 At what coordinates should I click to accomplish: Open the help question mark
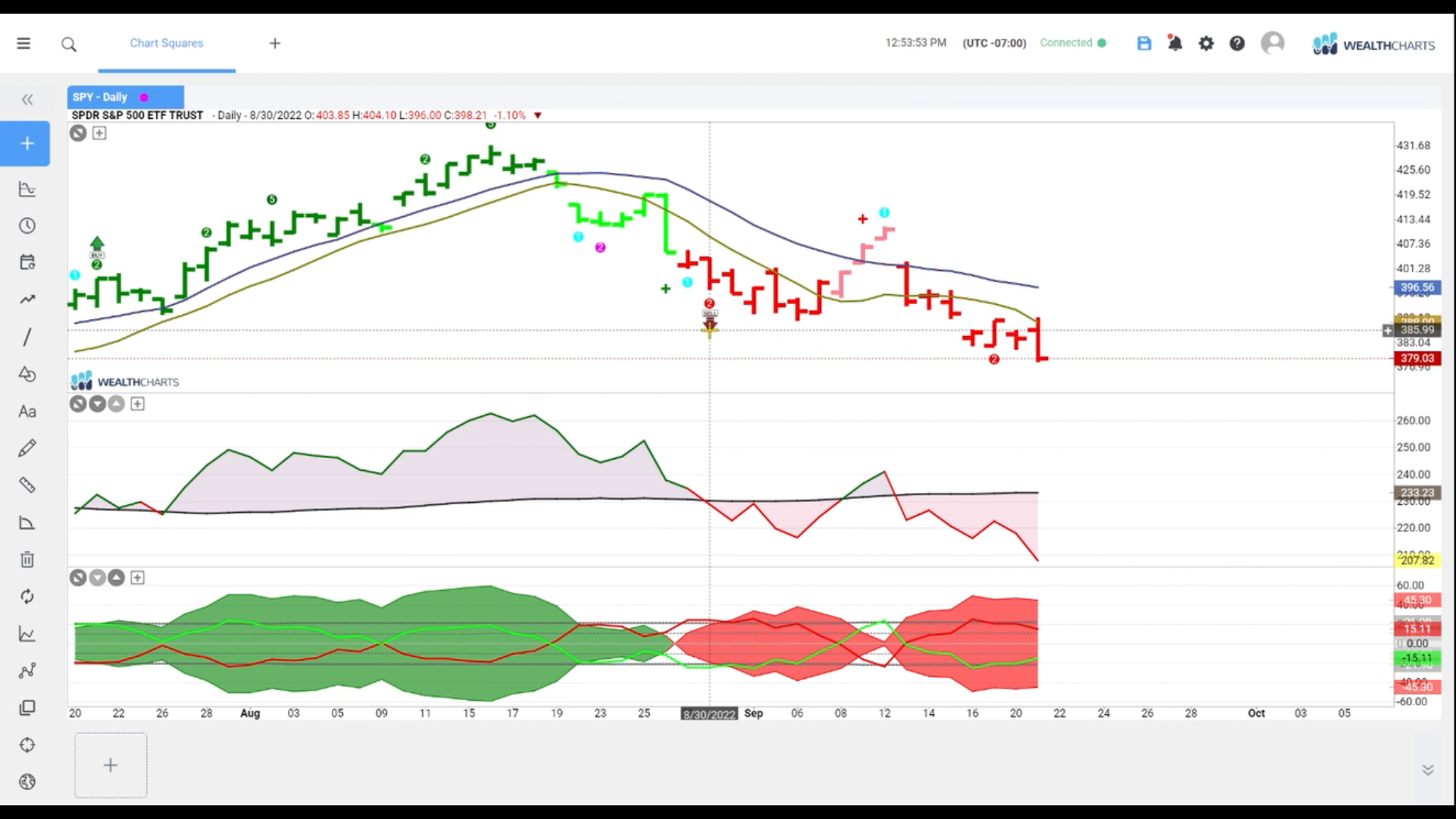[x=1237, y=43]
